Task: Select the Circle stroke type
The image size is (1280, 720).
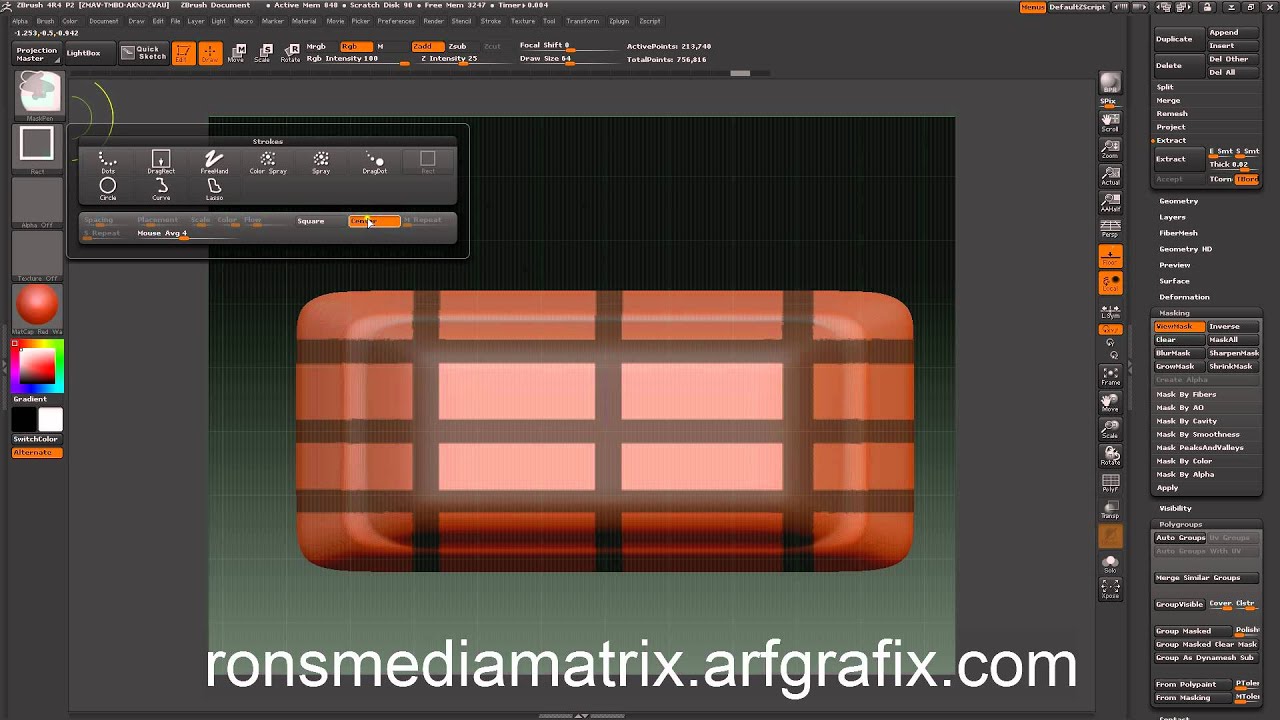Action: (x=107, y=188)
